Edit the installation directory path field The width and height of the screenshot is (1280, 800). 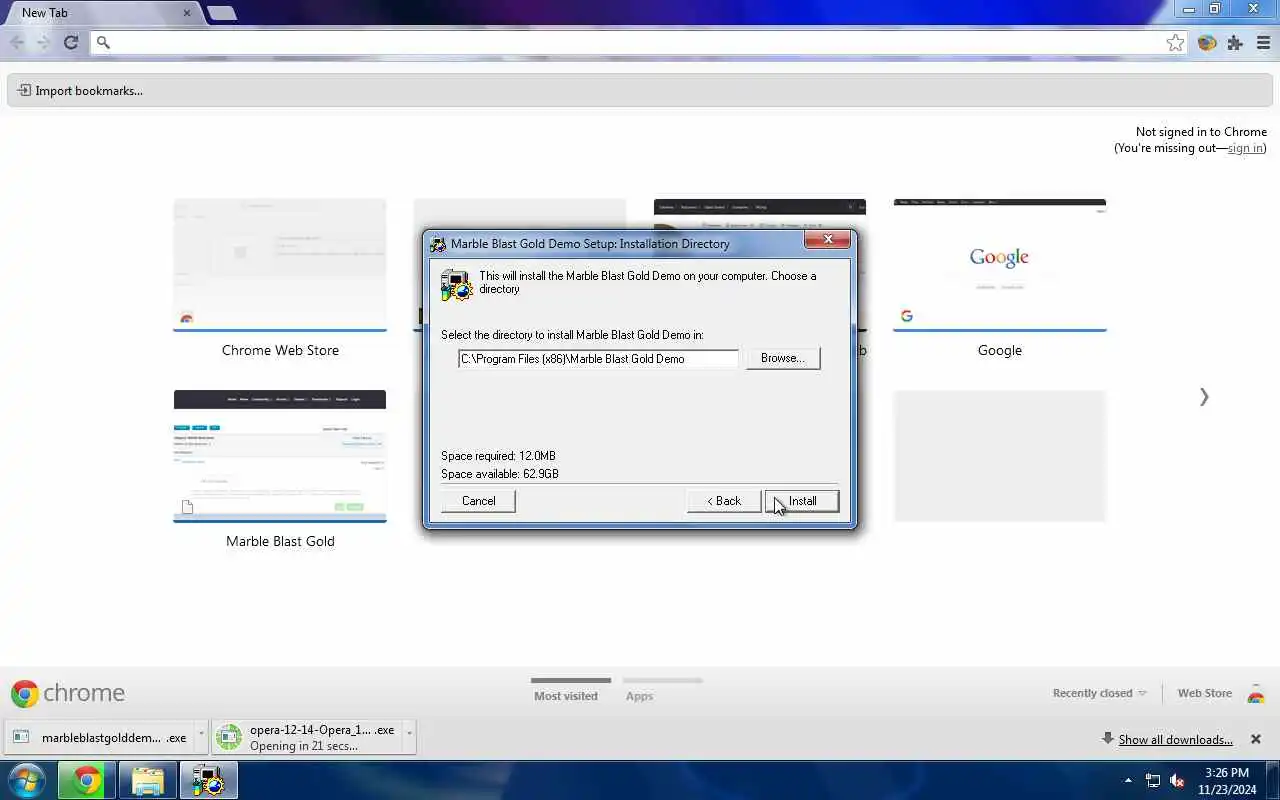(598, 359)
